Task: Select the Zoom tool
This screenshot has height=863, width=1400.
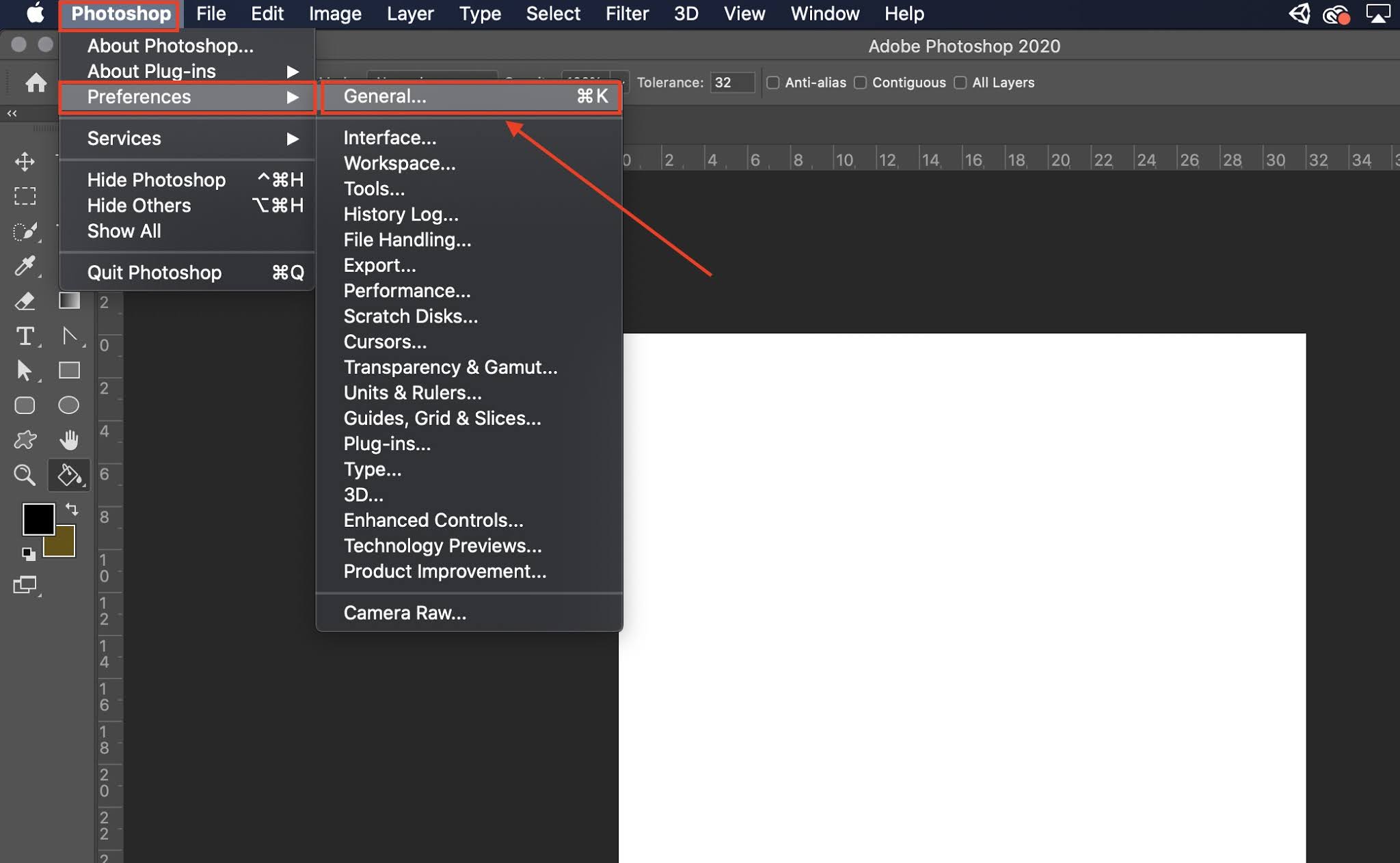Action: click(25, 474)
